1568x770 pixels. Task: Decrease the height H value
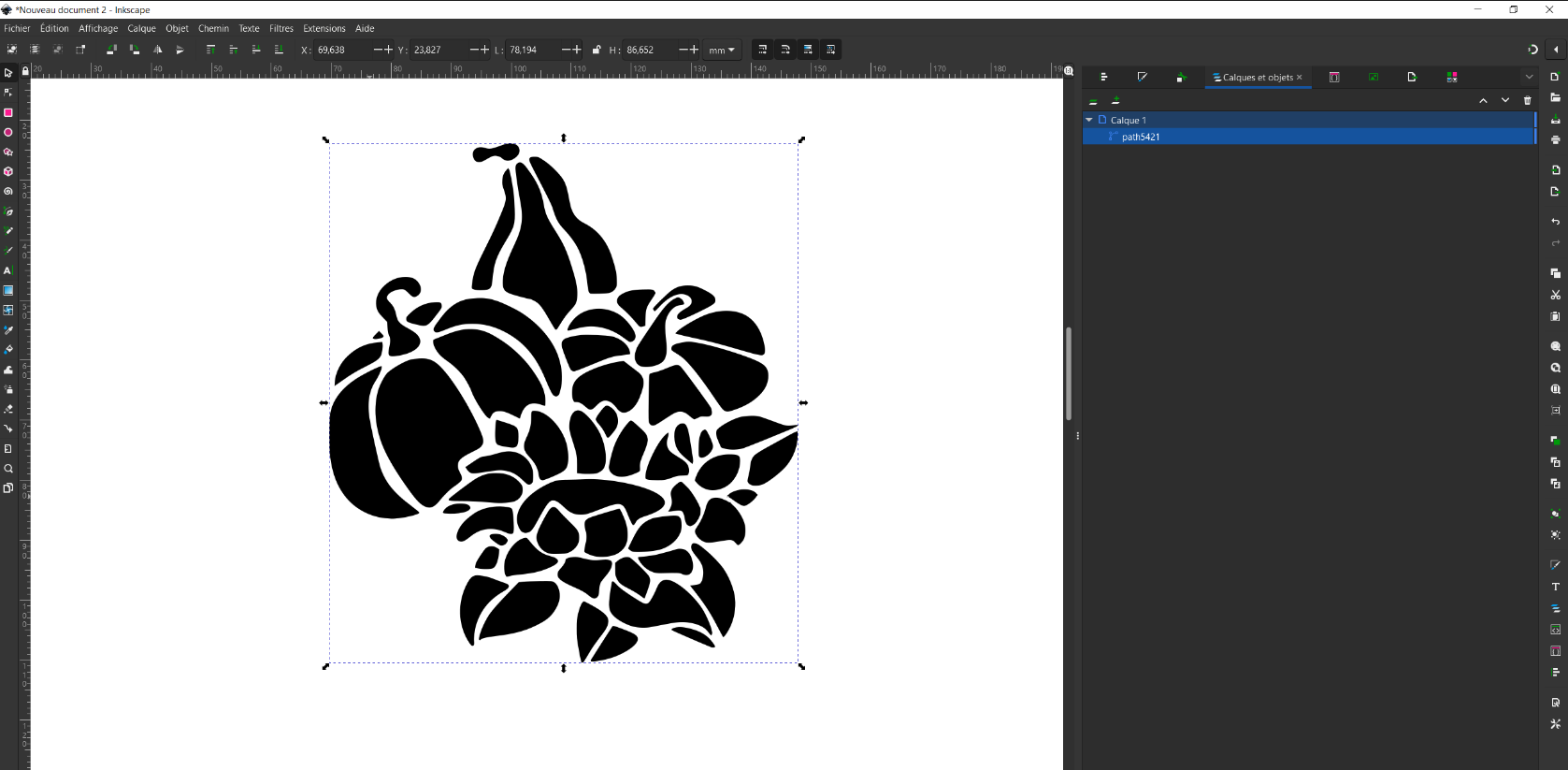(683, 50)
